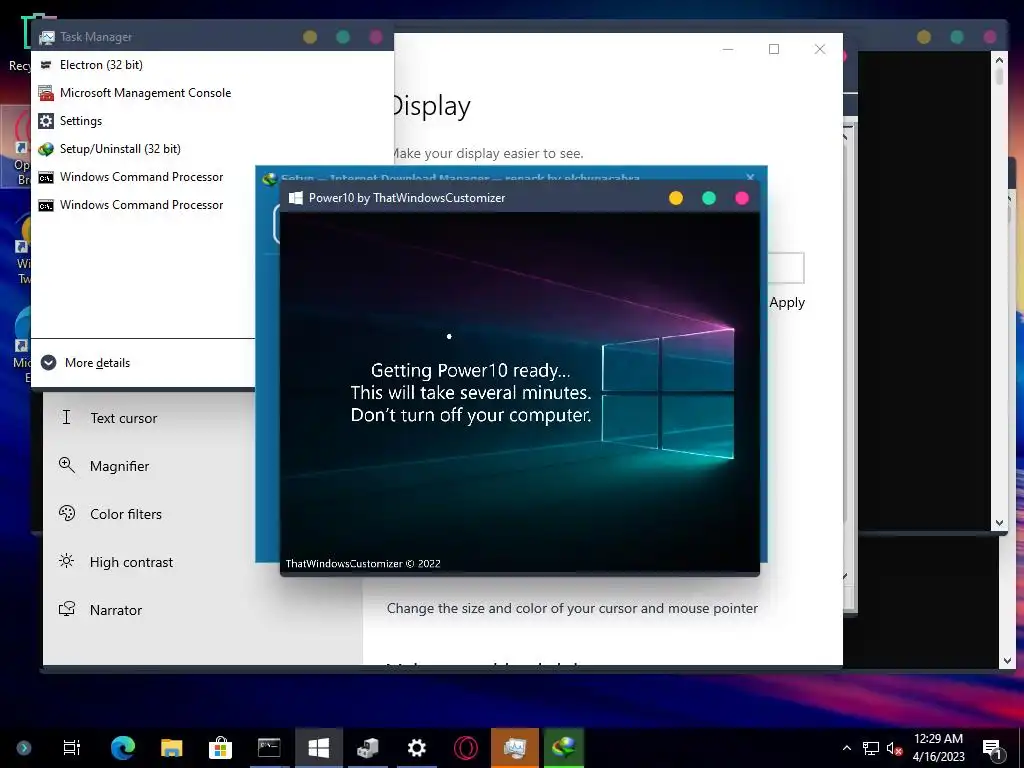Open the notification center
This screenshot has height=768, width=1024.
[992, 748]
